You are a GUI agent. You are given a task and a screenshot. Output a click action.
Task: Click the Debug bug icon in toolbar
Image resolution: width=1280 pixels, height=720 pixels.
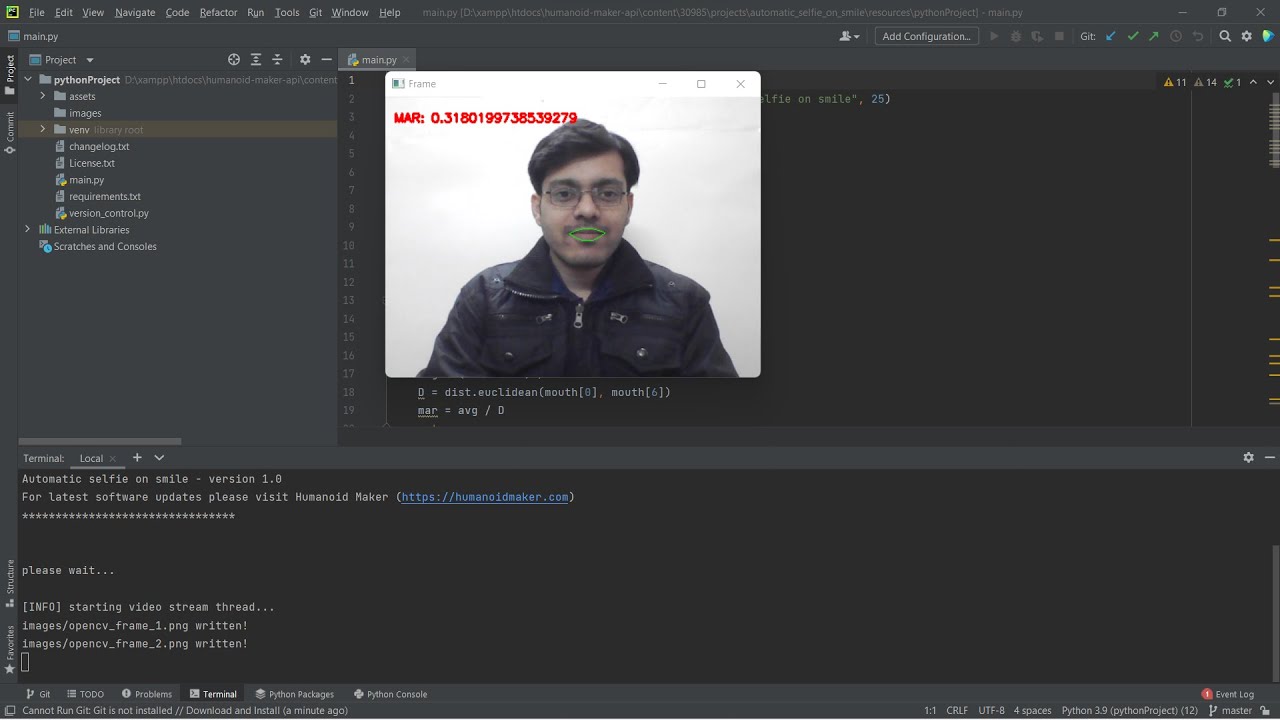point(1016,36)
